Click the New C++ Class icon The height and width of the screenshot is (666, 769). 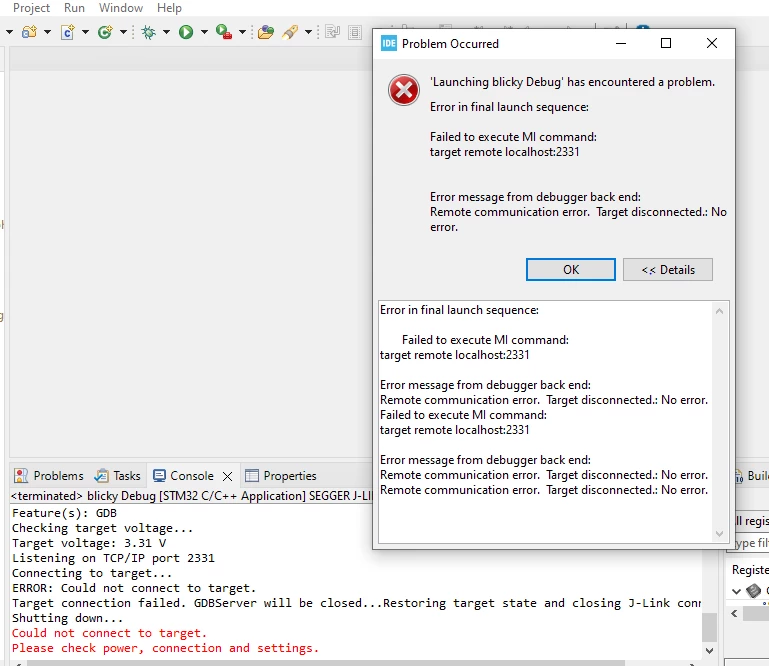tap(105, 32)
